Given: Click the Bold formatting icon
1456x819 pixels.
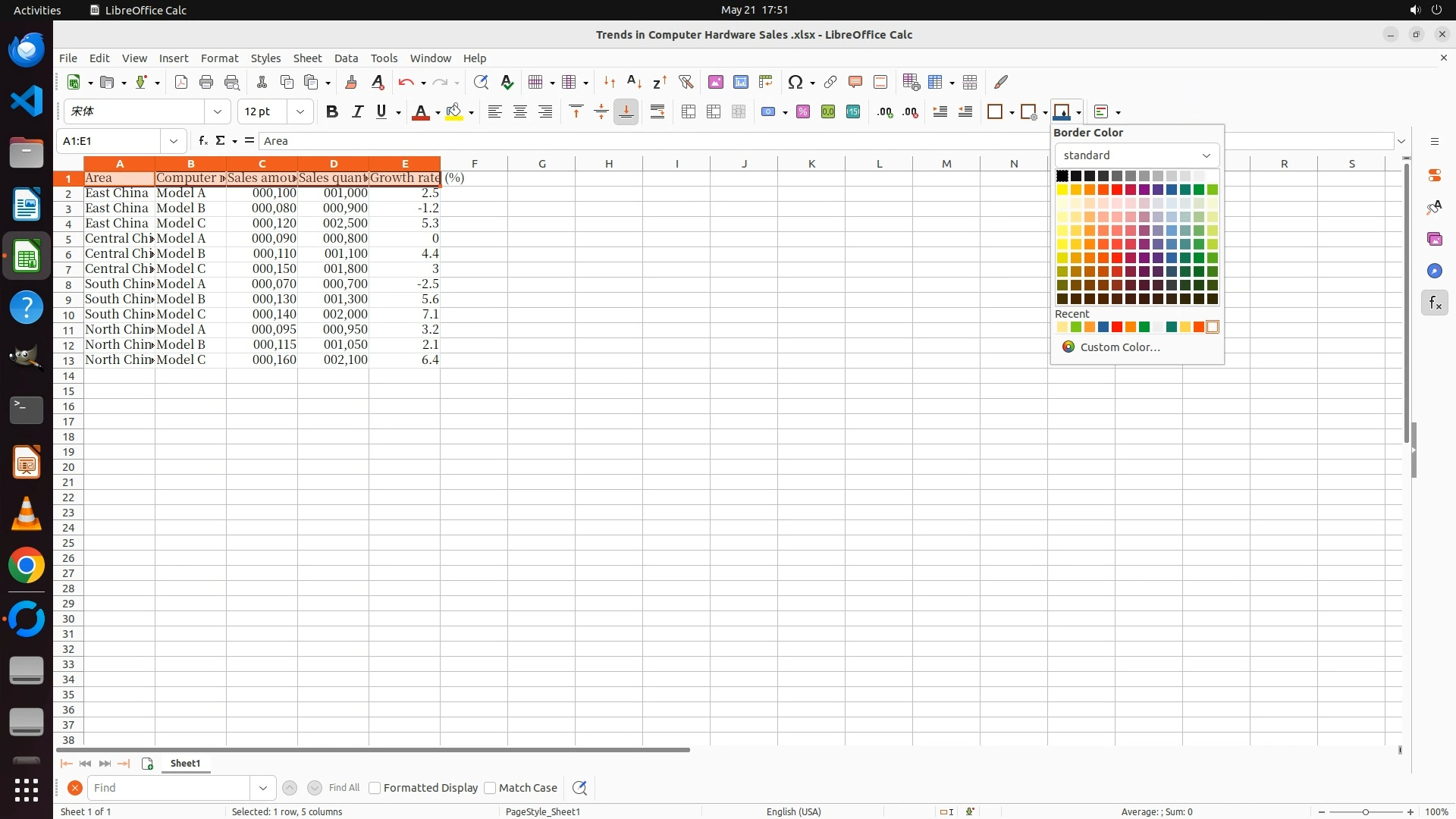Looking at the screenshot, I should [x=331, y=112].
